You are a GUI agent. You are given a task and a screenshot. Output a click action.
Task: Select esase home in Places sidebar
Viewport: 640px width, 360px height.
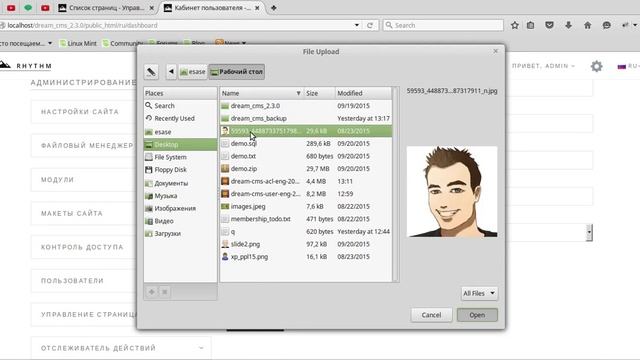(x=180, y=132)
